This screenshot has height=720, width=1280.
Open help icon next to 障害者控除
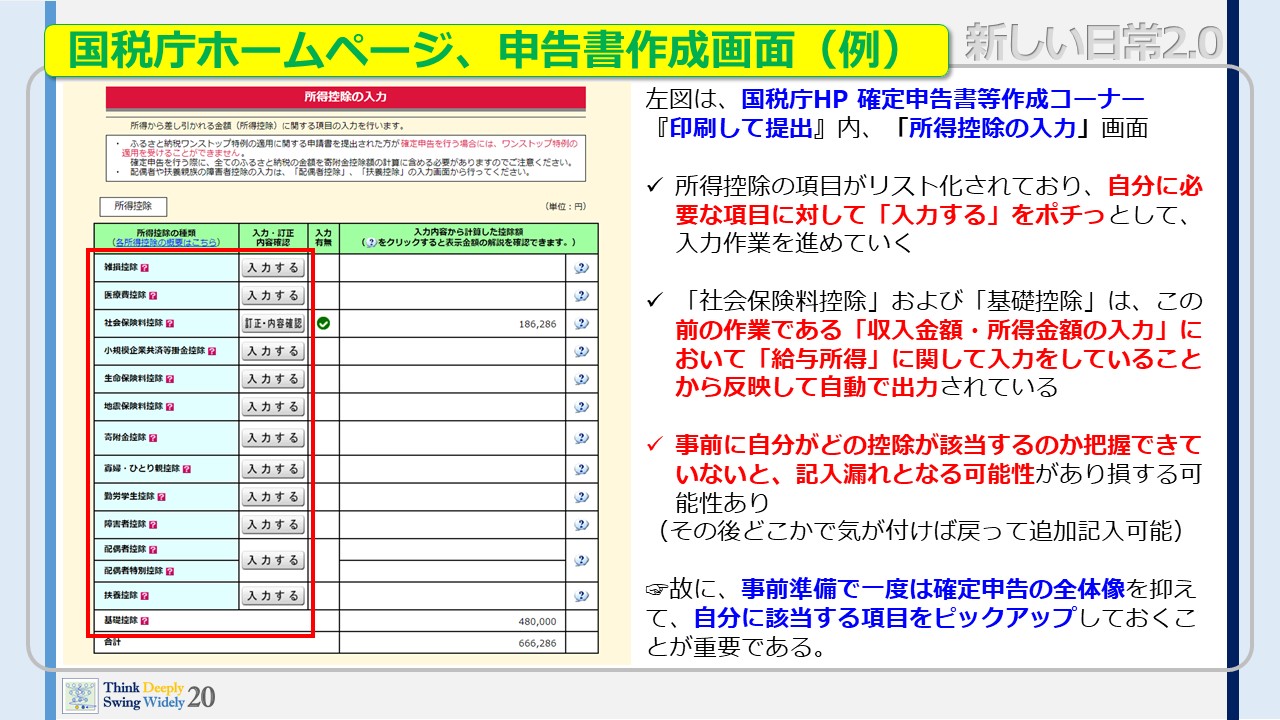(153, 525)
